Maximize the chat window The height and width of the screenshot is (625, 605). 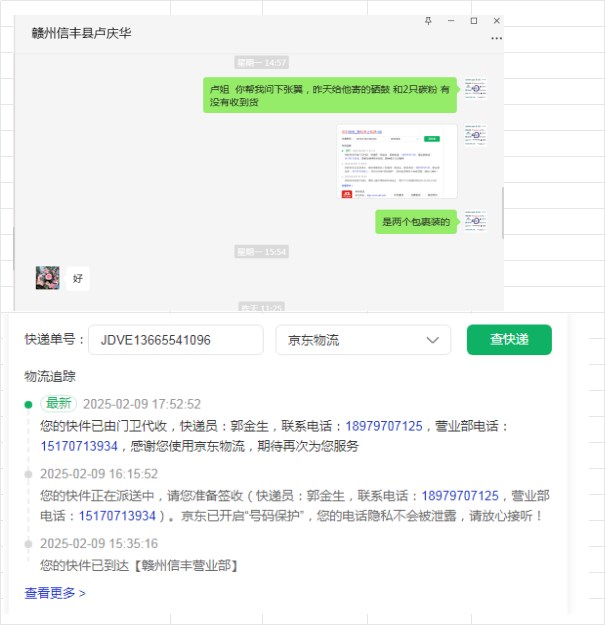tap(474, 21)
